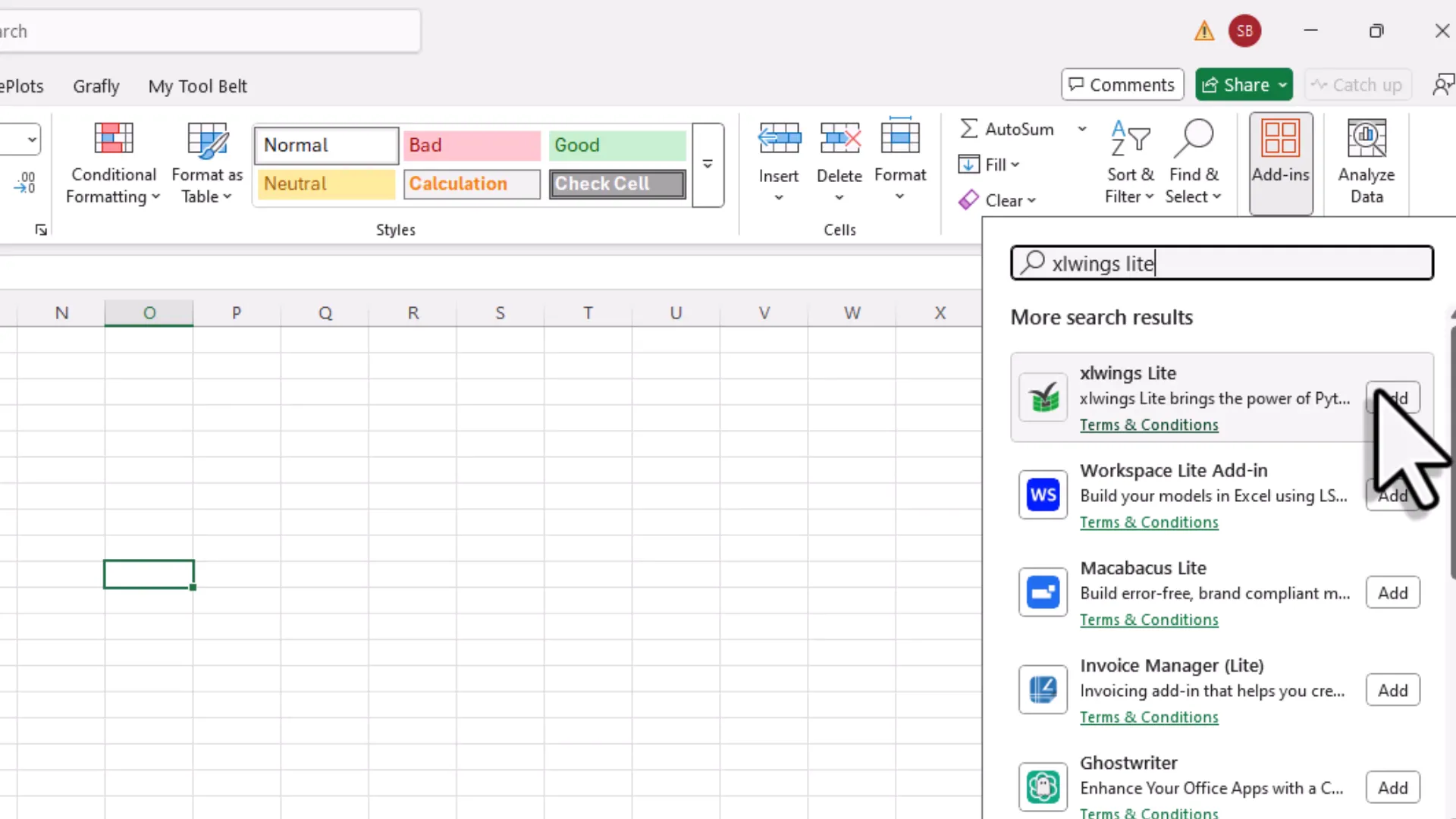Click the Add-ins button in the ribbon

(x=1281, y=162)
